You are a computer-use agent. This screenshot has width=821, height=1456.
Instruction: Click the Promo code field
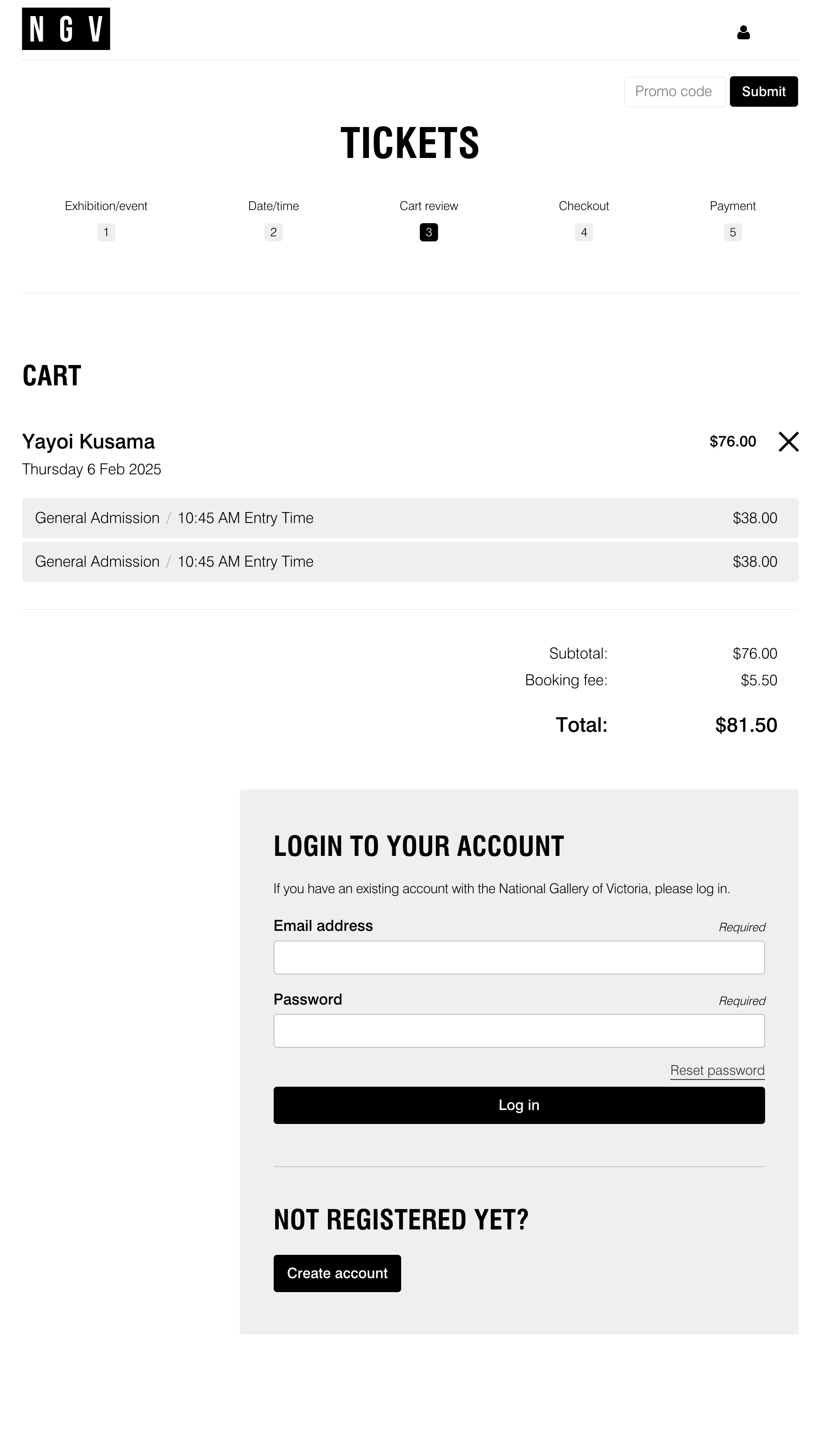point(674,91)
